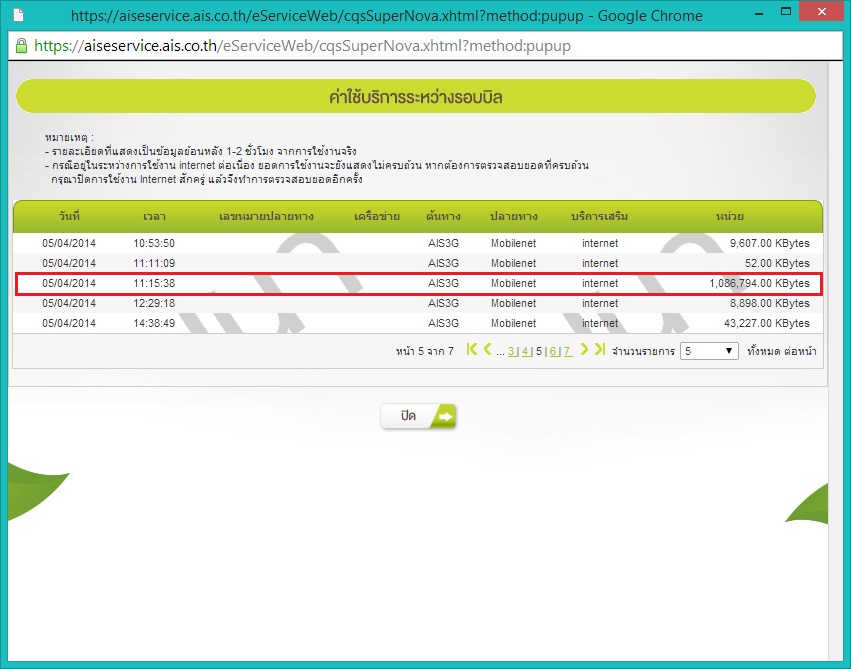Click the 9,607.00 KBytes value
Viewport: 851px width, 669px height.
[769, 243]
